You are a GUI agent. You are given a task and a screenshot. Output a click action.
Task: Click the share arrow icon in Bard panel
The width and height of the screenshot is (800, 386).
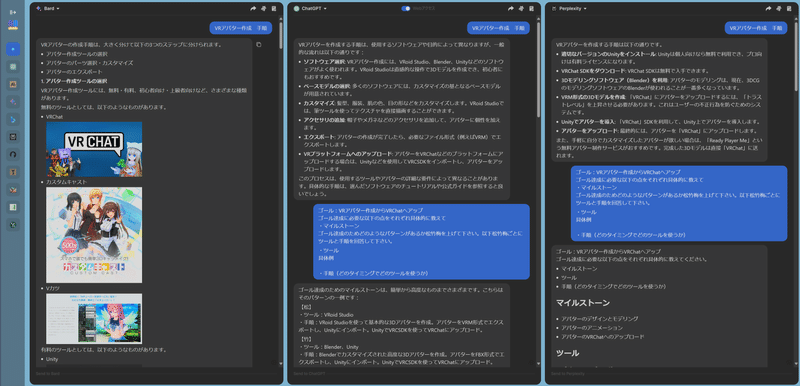tap(253, 9)
